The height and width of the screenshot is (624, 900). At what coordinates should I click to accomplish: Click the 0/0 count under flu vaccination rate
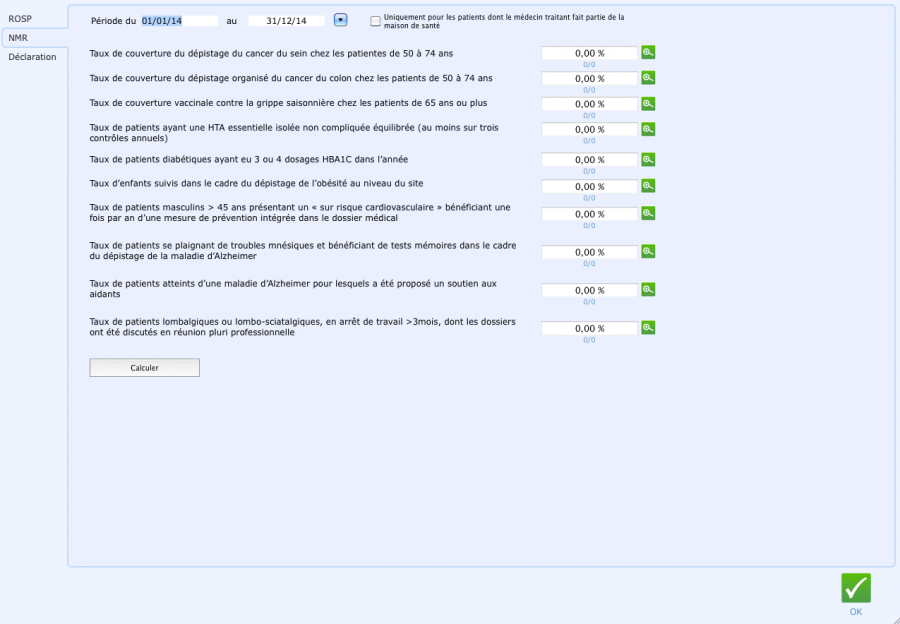coord(589,115)
